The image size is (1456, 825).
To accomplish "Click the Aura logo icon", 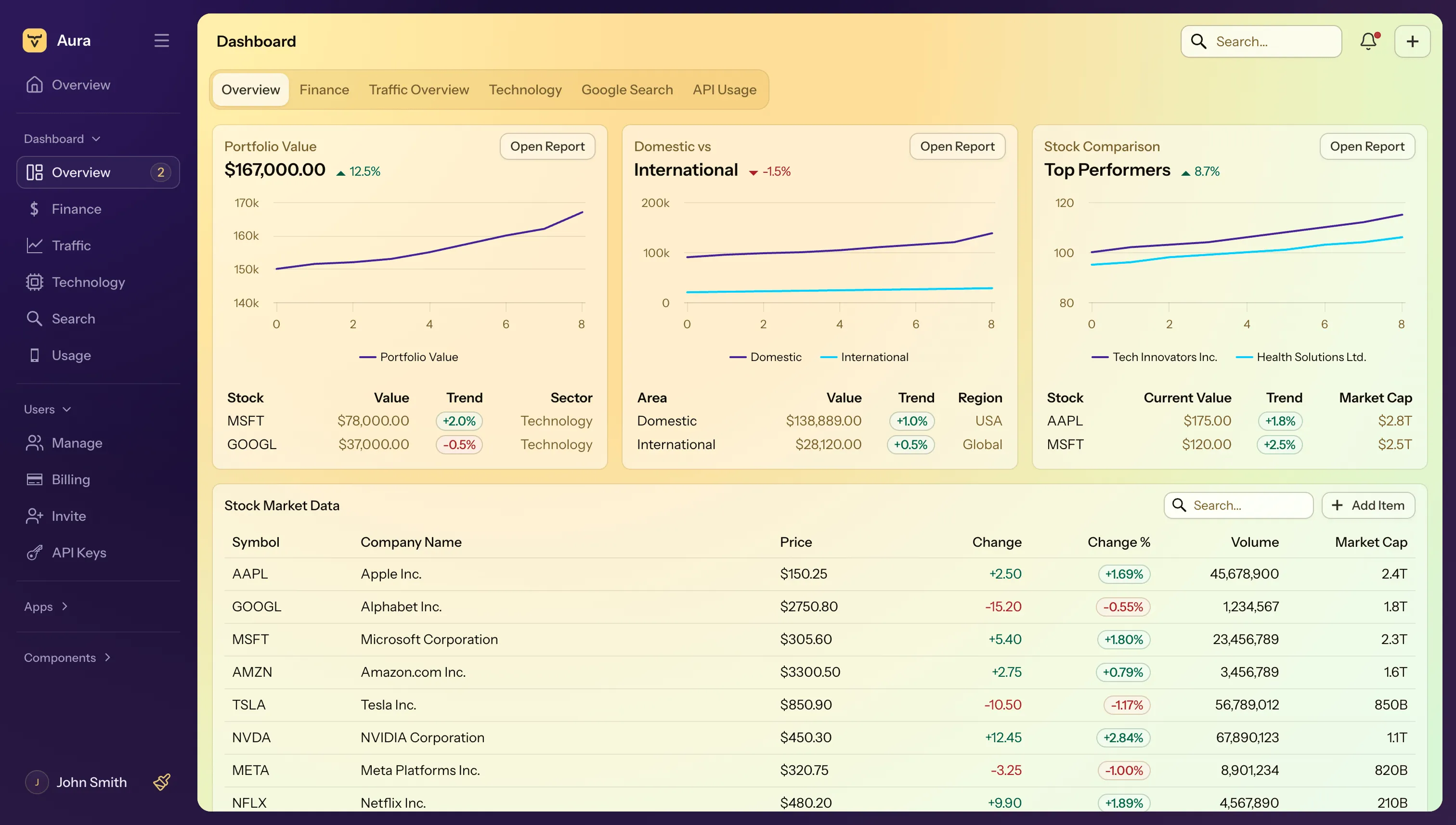I will (35, 41).
